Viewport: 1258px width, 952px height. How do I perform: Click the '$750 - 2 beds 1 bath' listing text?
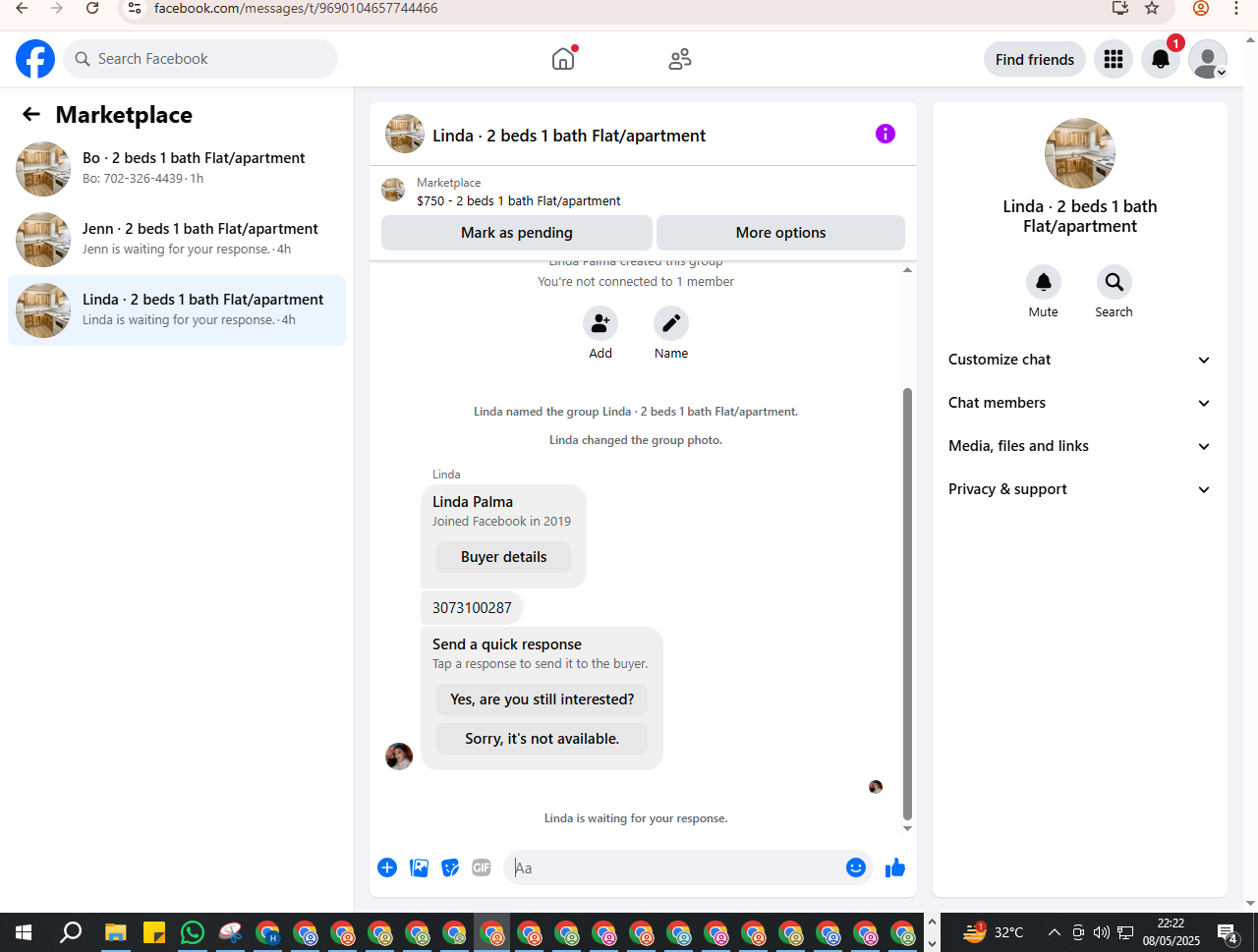tap(519, 201)
